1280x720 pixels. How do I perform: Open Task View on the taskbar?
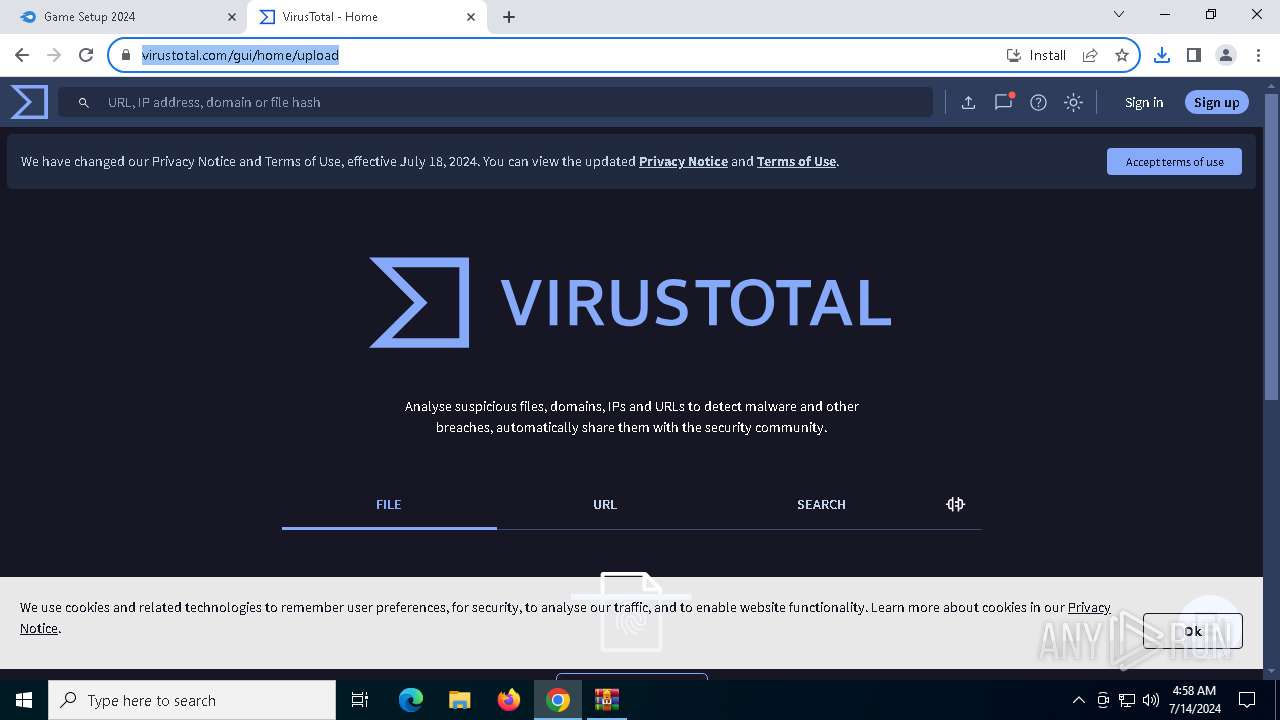click(360, 700)
